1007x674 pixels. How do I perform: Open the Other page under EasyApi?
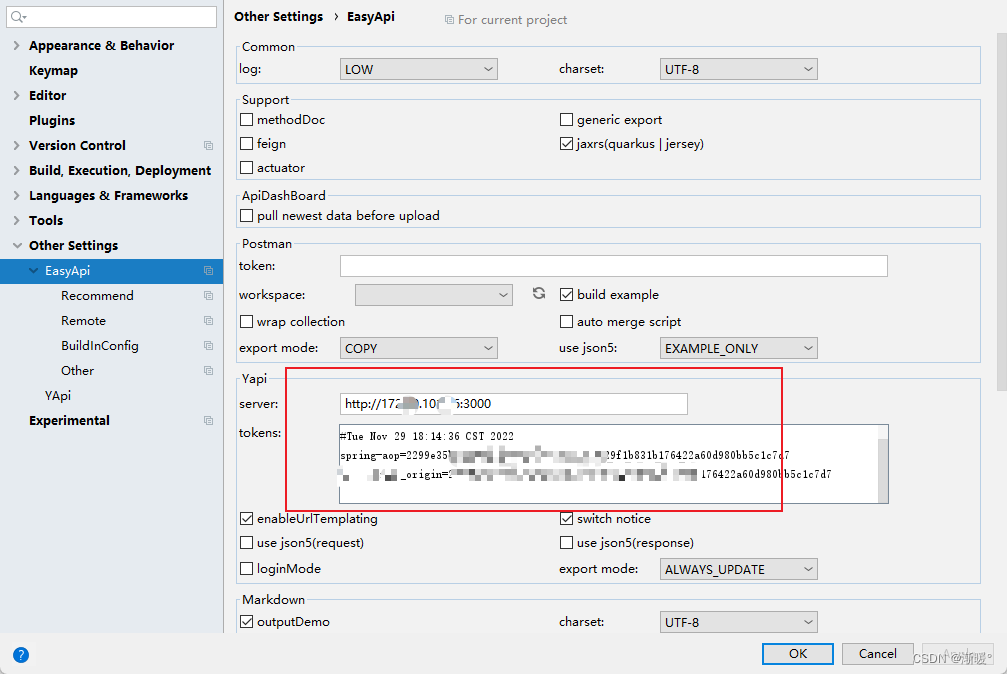(x=77, y=371)
